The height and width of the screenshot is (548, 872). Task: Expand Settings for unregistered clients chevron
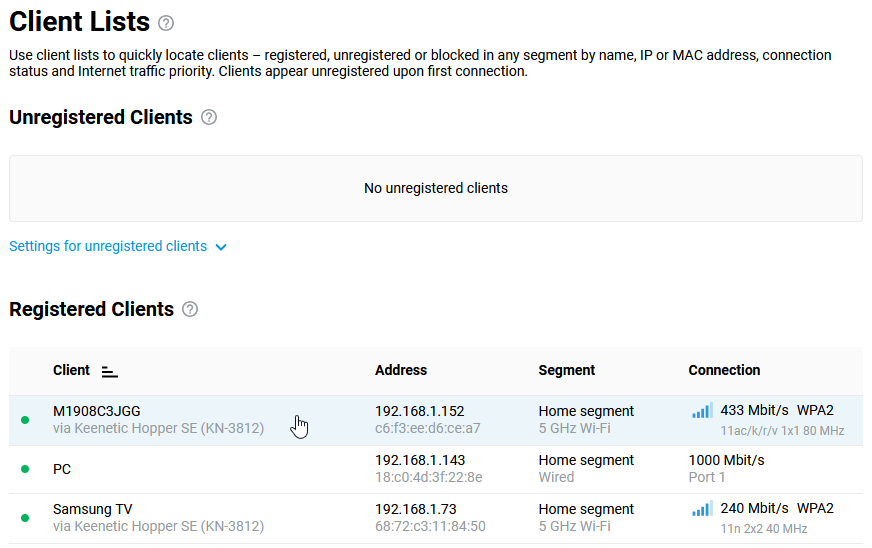pos(221,247)
